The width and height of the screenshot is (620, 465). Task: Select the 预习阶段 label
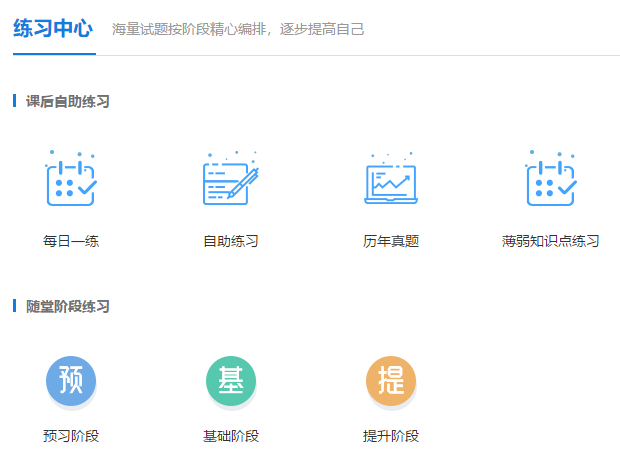point(71,436)
